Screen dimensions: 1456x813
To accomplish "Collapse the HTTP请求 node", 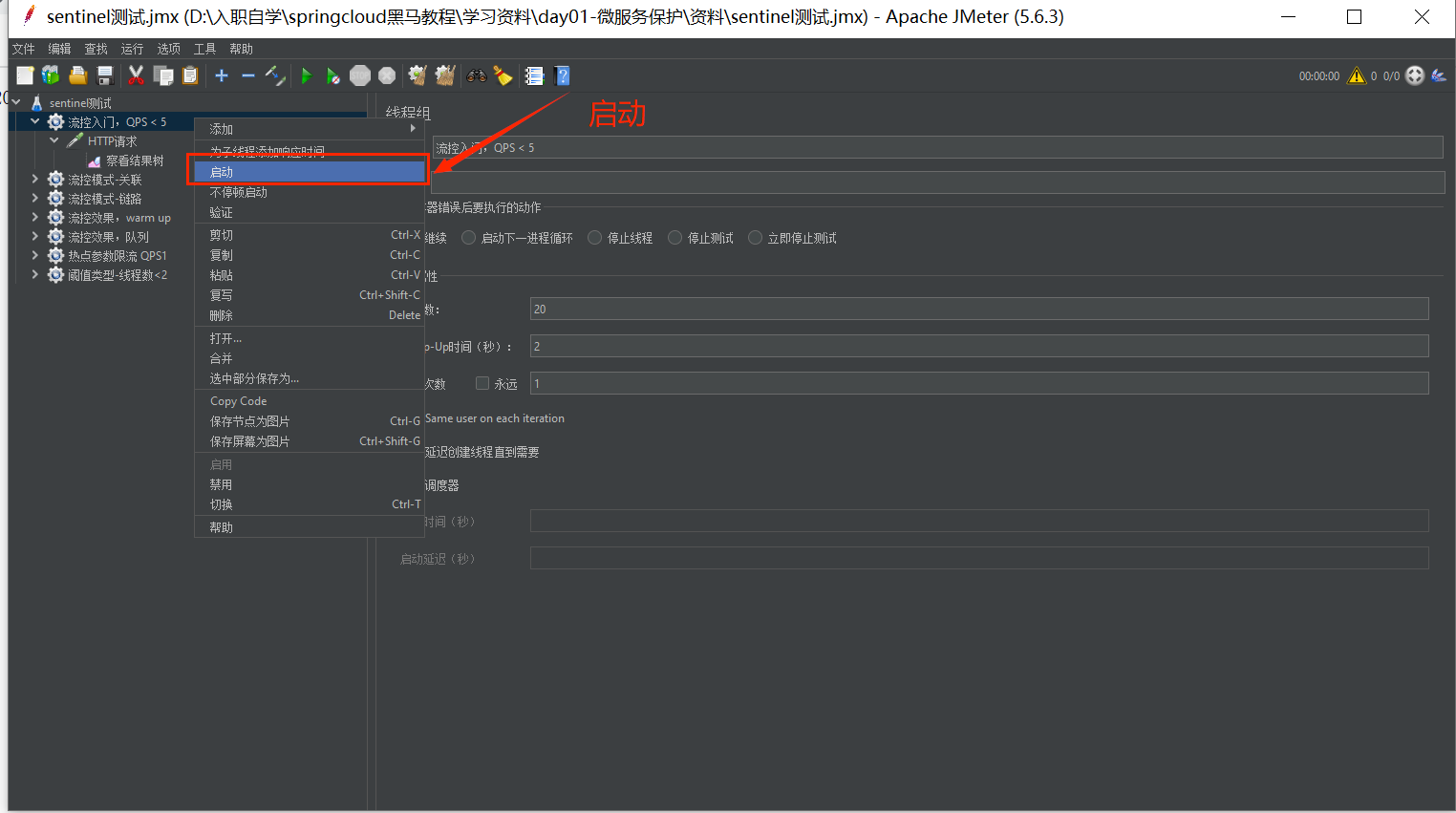I will click(54, 140).
